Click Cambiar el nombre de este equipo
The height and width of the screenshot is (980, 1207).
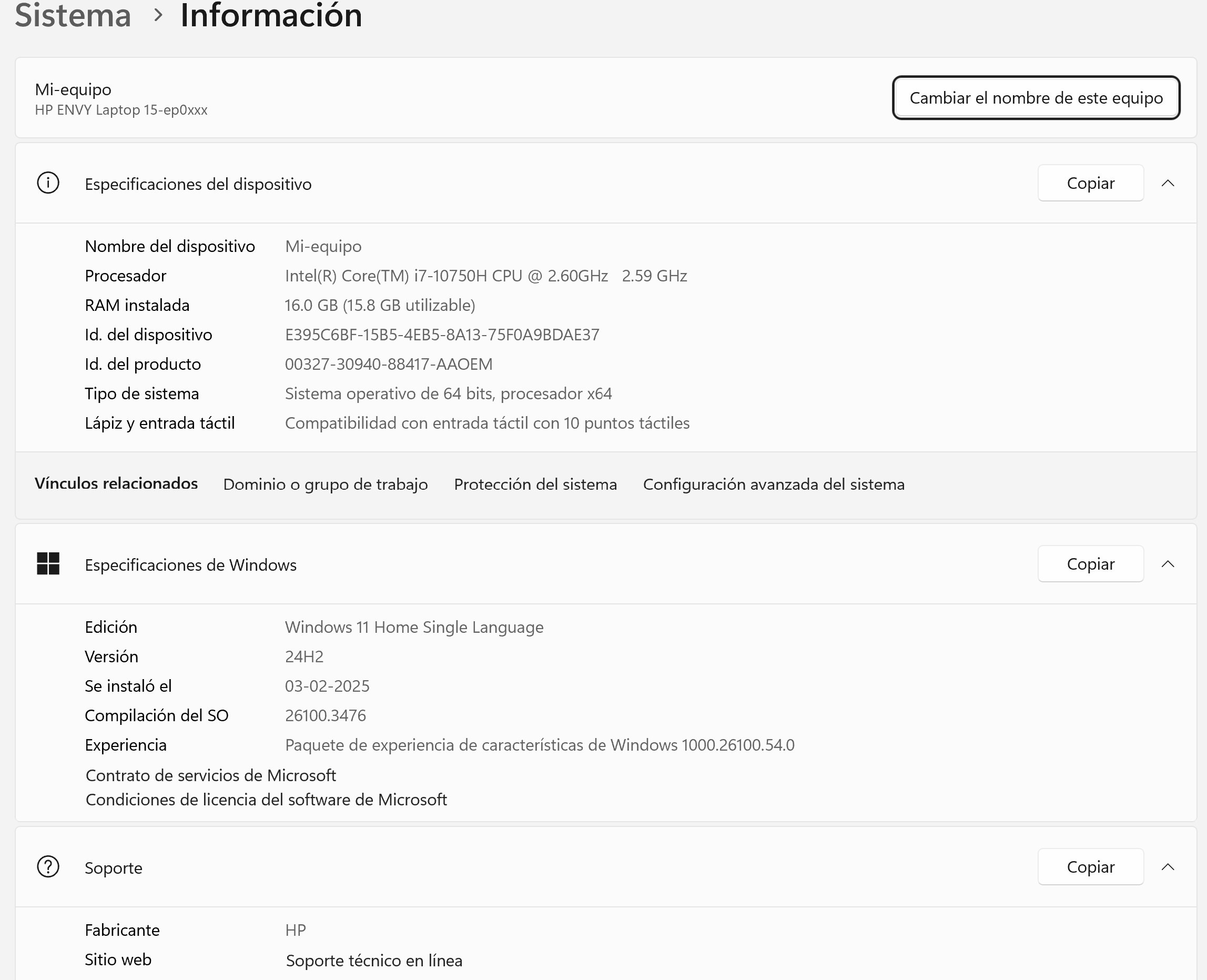click(1036, 98)
